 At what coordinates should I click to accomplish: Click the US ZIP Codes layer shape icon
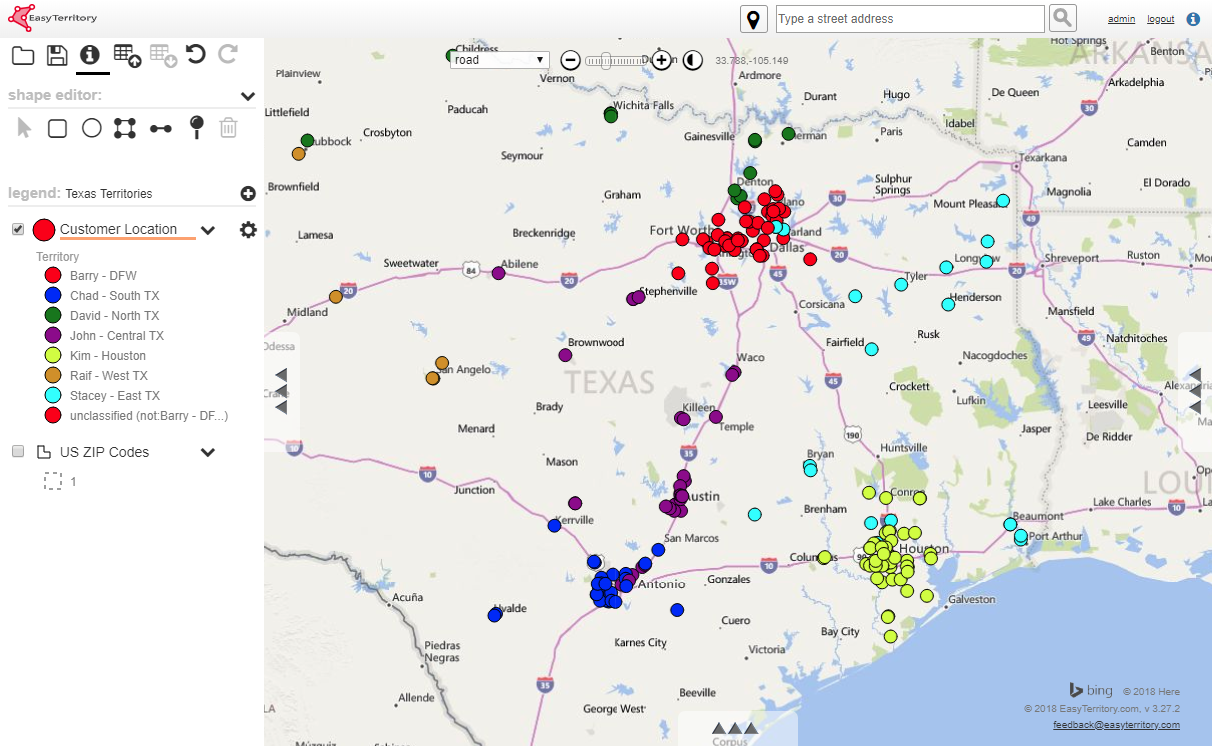click(44, 452)
